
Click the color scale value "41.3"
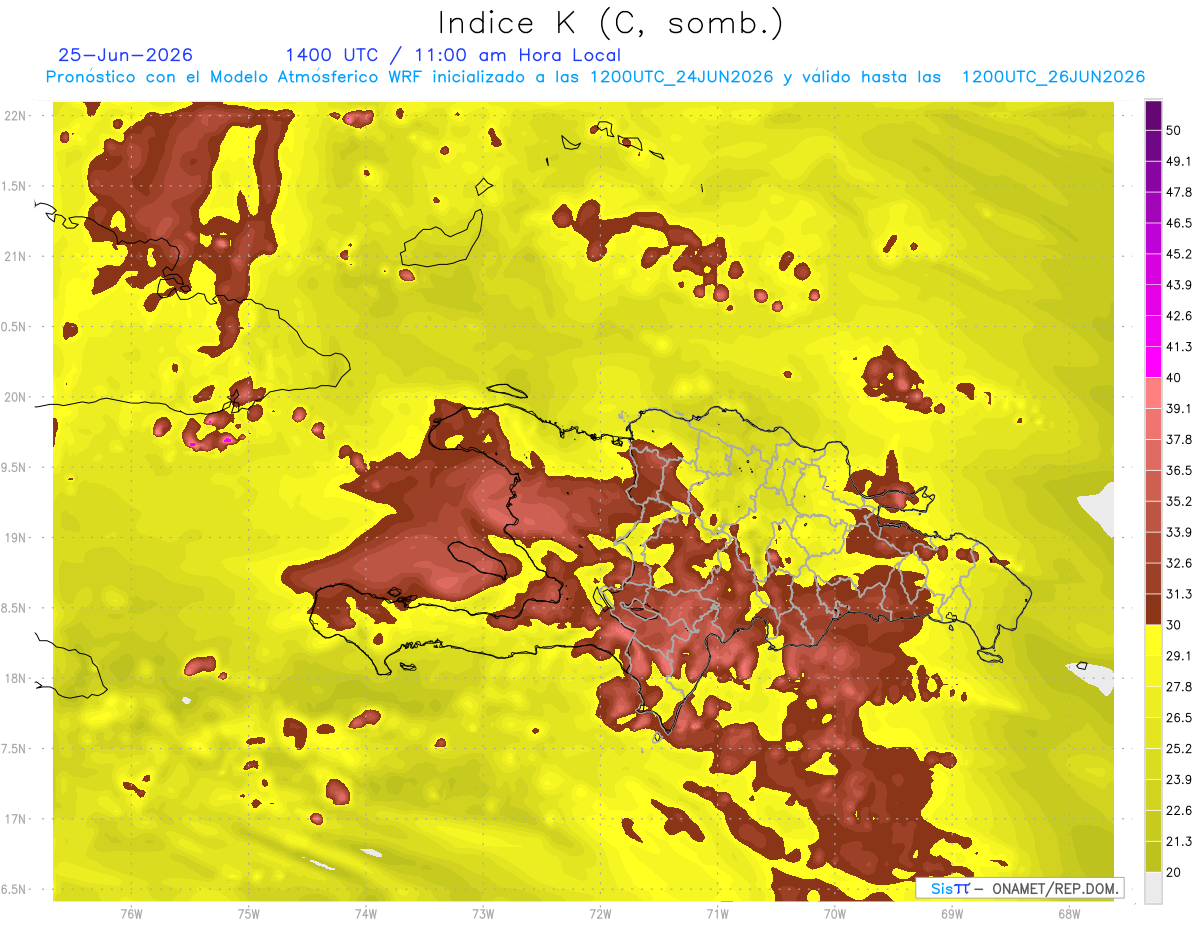1179,347
